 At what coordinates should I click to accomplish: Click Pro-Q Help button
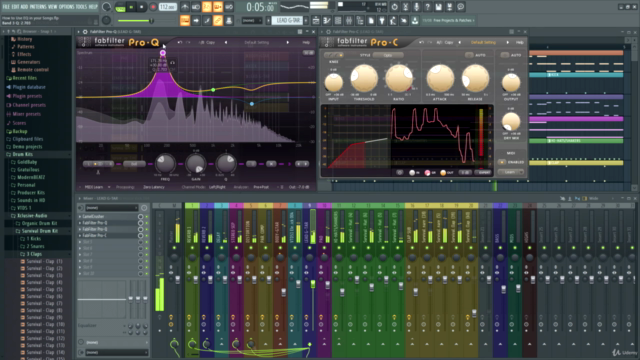(x=306, y=42)
